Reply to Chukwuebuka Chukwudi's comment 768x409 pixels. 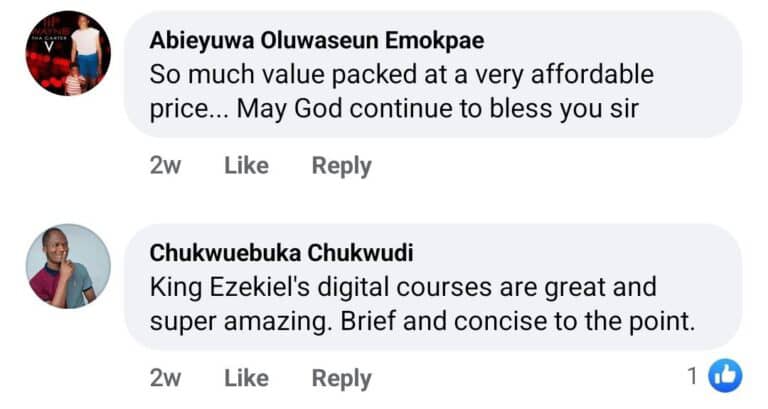click(341, 378)
